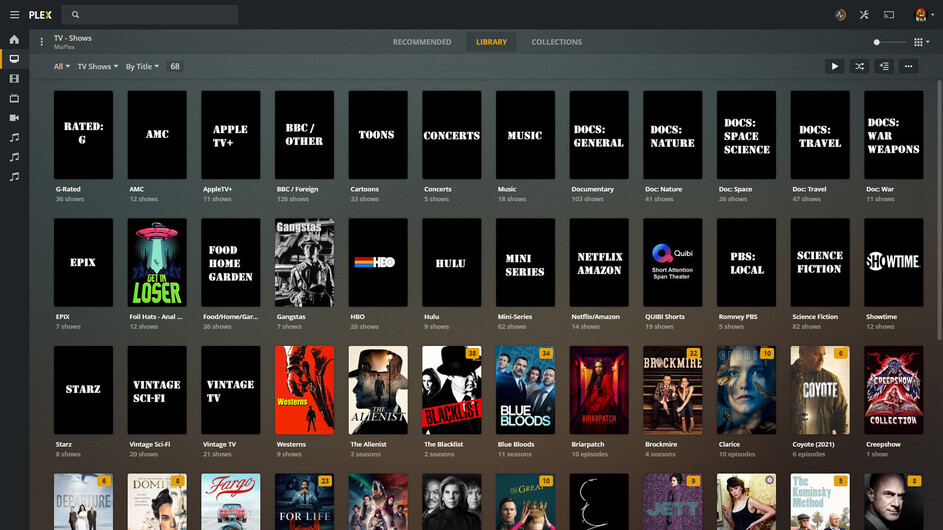This screenshot has width=943, height=530.
Task: Open the Concerts collection poster
Action: [452, 135]
